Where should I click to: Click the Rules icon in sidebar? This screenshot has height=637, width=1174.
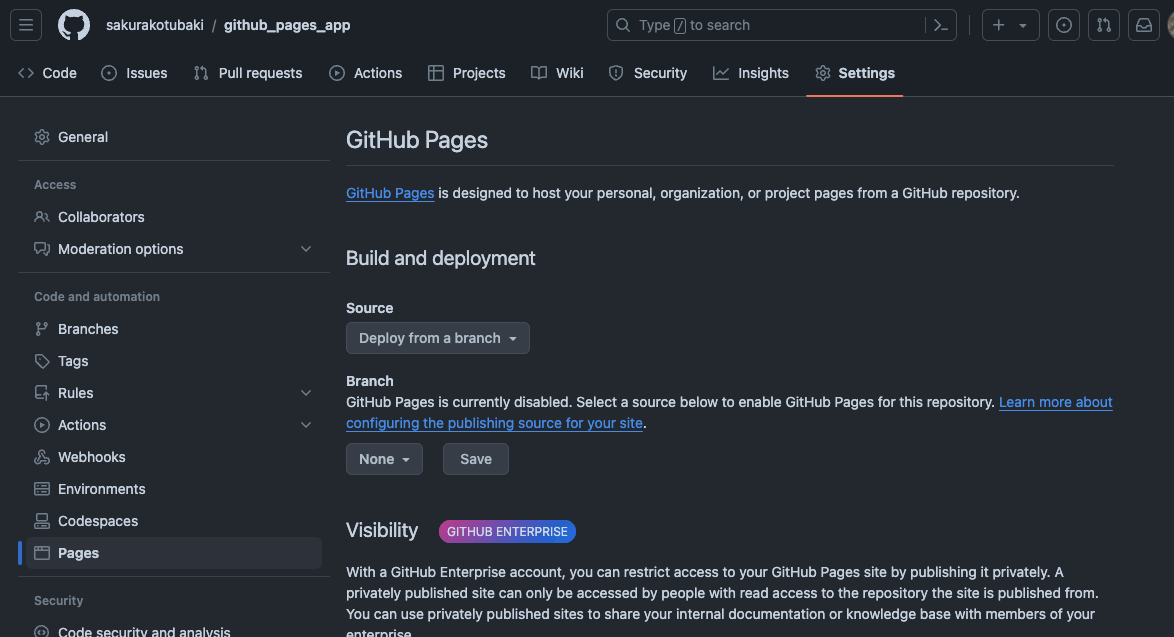(42, 393)
